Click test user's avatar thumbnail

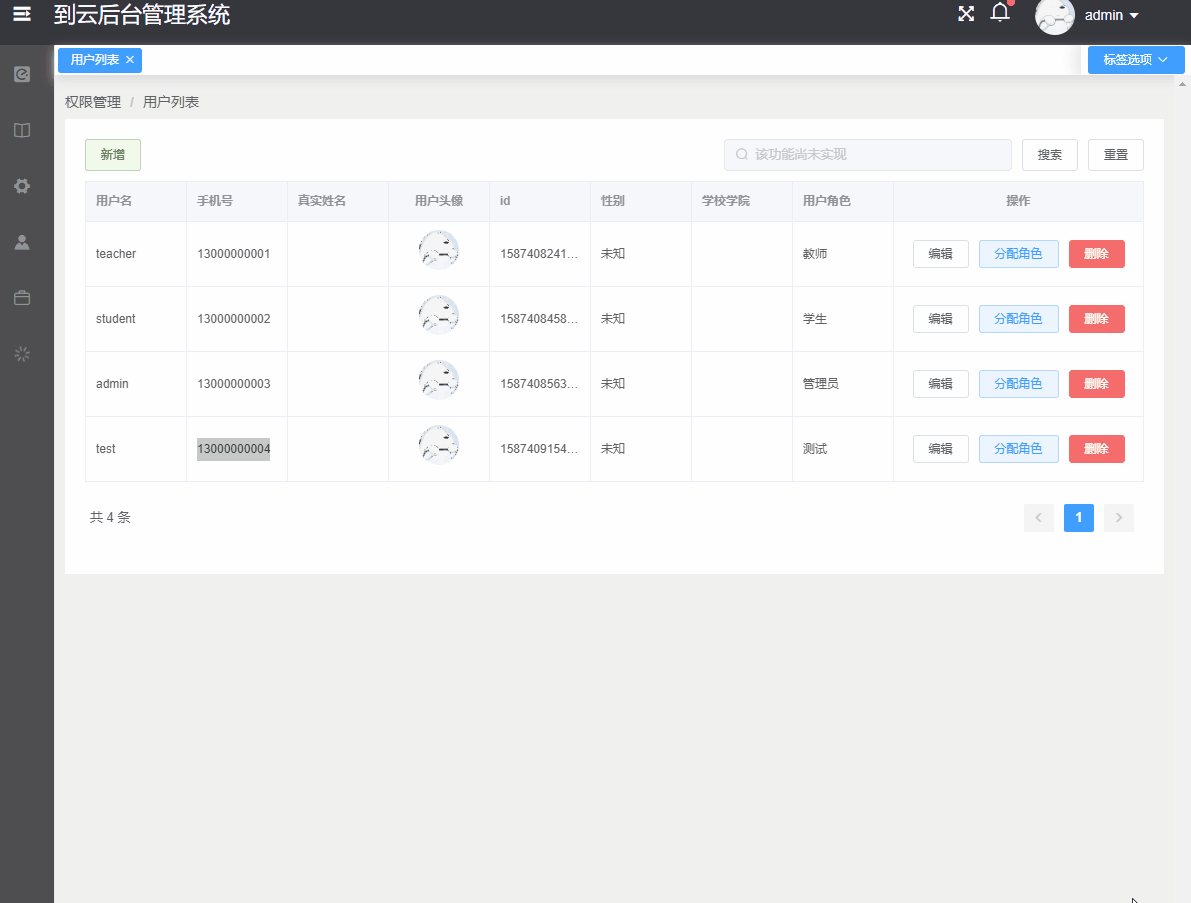click(439, 445)
